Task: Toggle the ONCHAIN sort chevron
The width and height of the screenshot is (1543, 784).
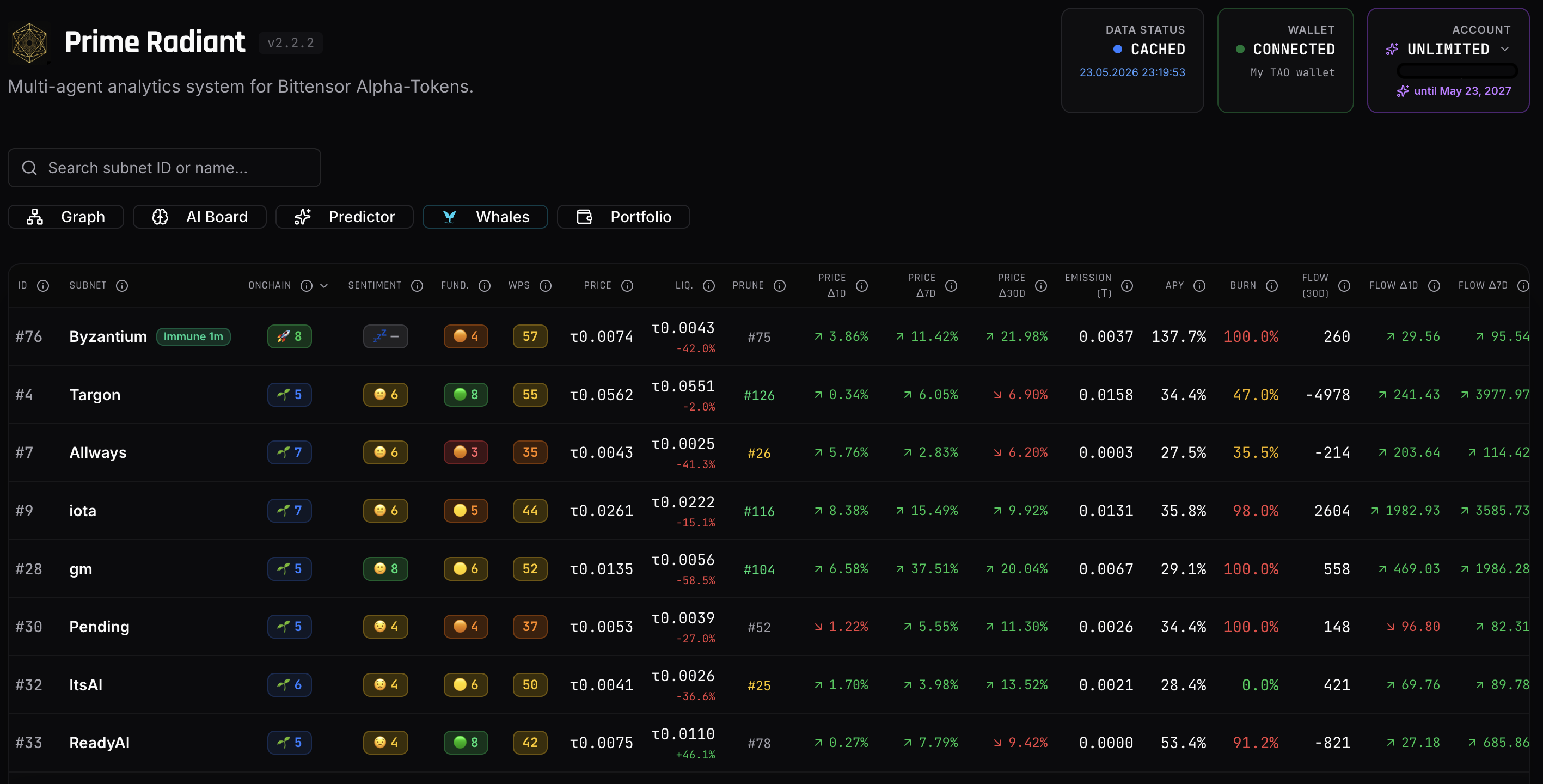Action: tap(324, 286)
